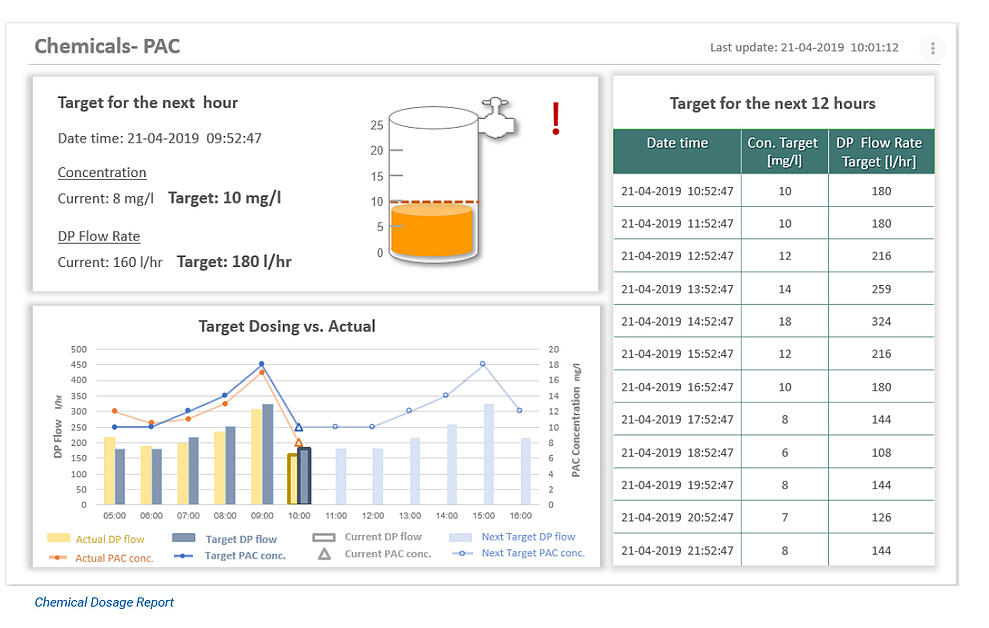
Task: Expand the Target for the next 12 hours table
Action: tap(773, 103)
